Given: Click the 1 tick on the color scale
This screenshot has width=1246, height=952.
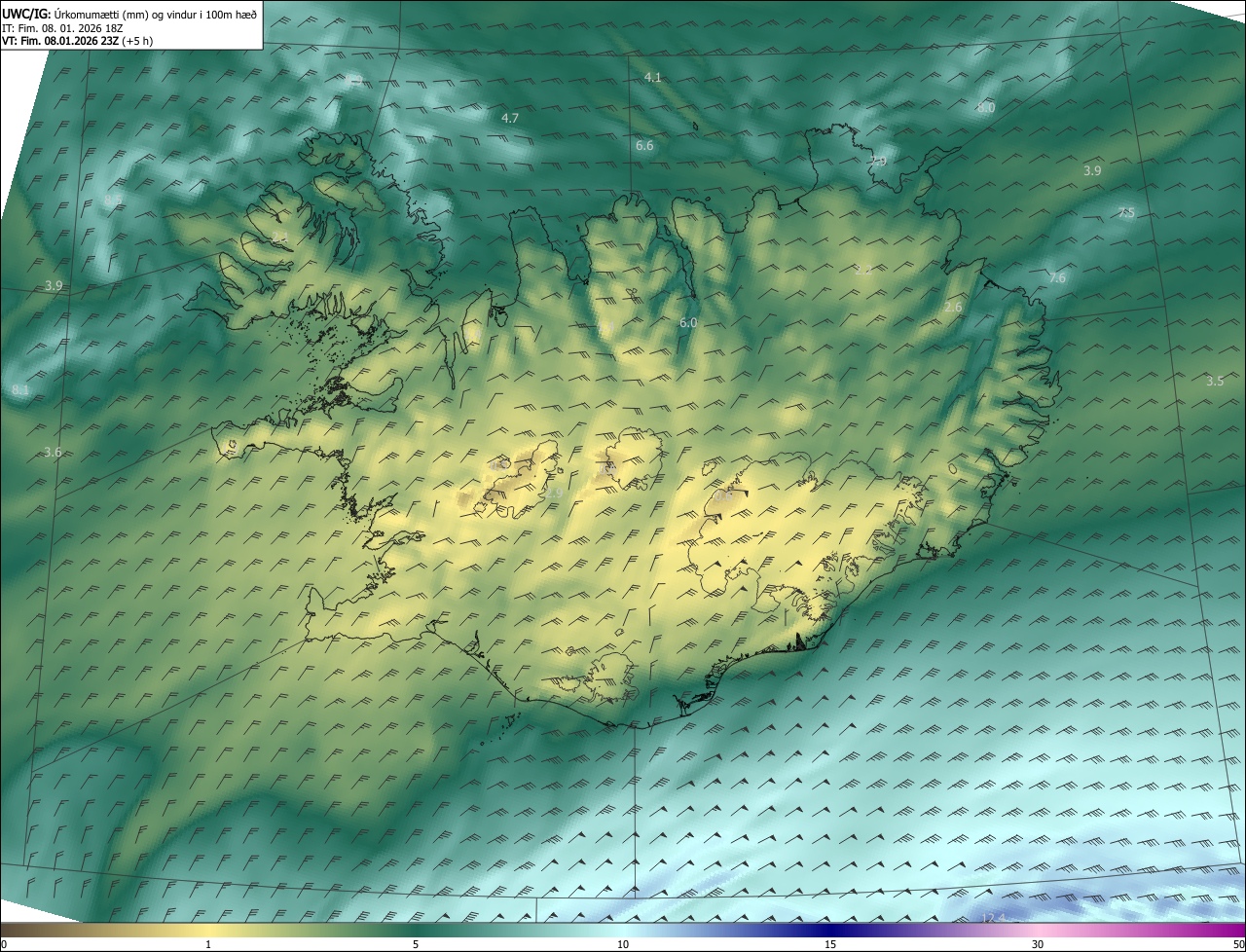Looking at the screenshot, I should pyautogui.click(x=208, y=944).
